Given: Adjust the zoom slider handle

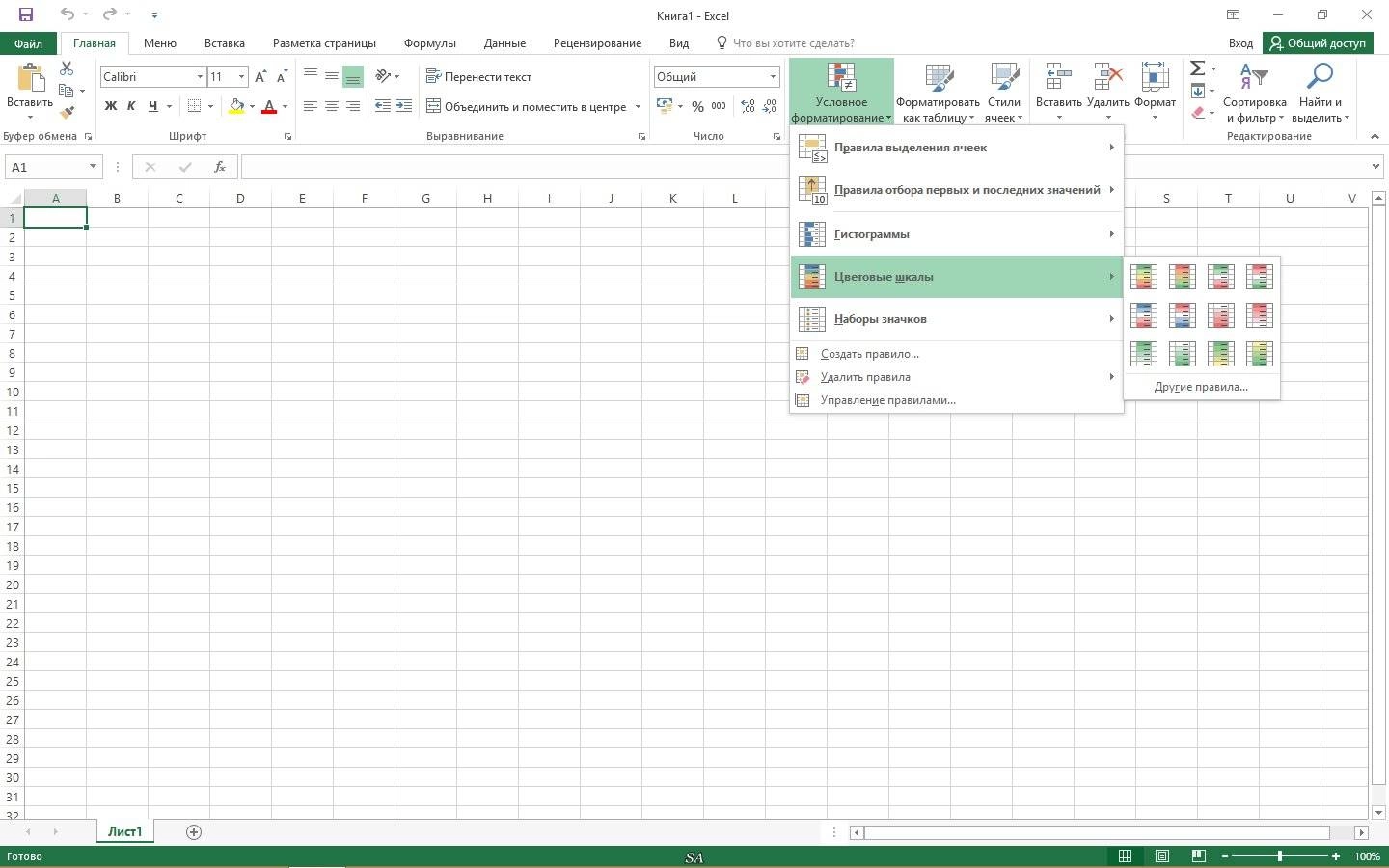Looking at the screenshot, I should point(1280,856).
